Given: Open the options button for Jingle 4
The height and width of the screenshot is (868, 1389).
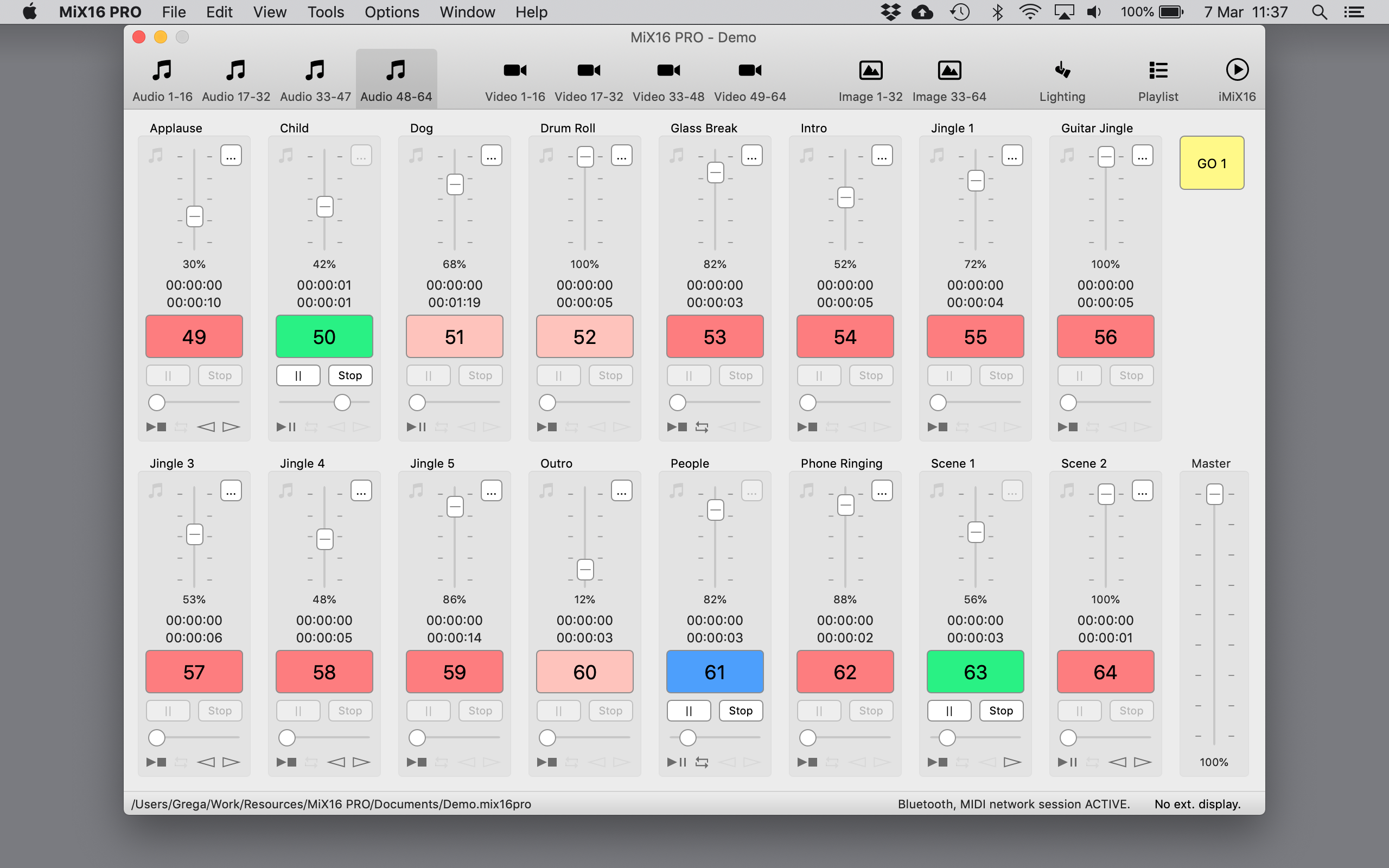Looking at the screenshot, I should click(361, 491).
